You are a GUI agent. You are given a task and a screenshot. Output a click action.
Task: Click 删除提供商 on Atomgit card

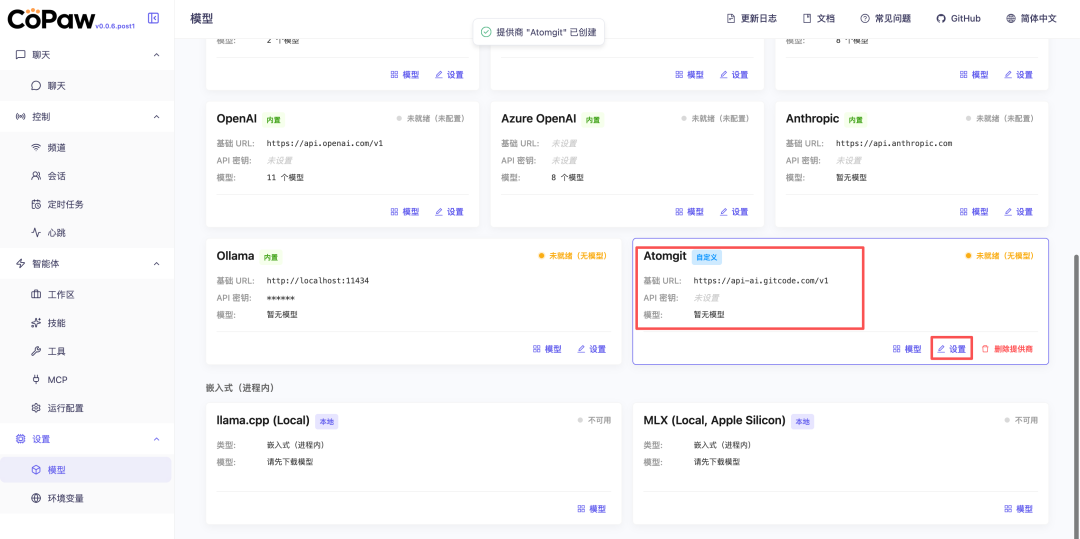point(1007,349)
